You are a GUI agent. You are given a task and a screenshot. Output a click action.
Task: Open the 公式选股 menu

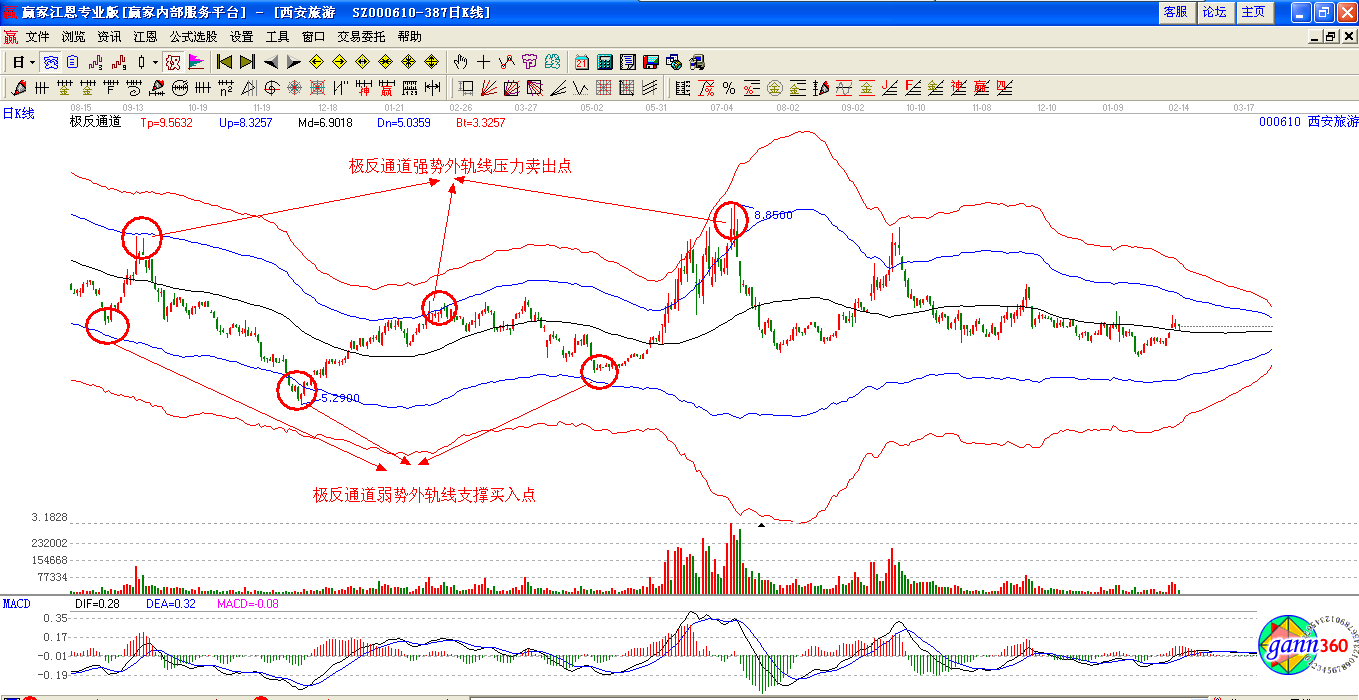tap(193, 37)
